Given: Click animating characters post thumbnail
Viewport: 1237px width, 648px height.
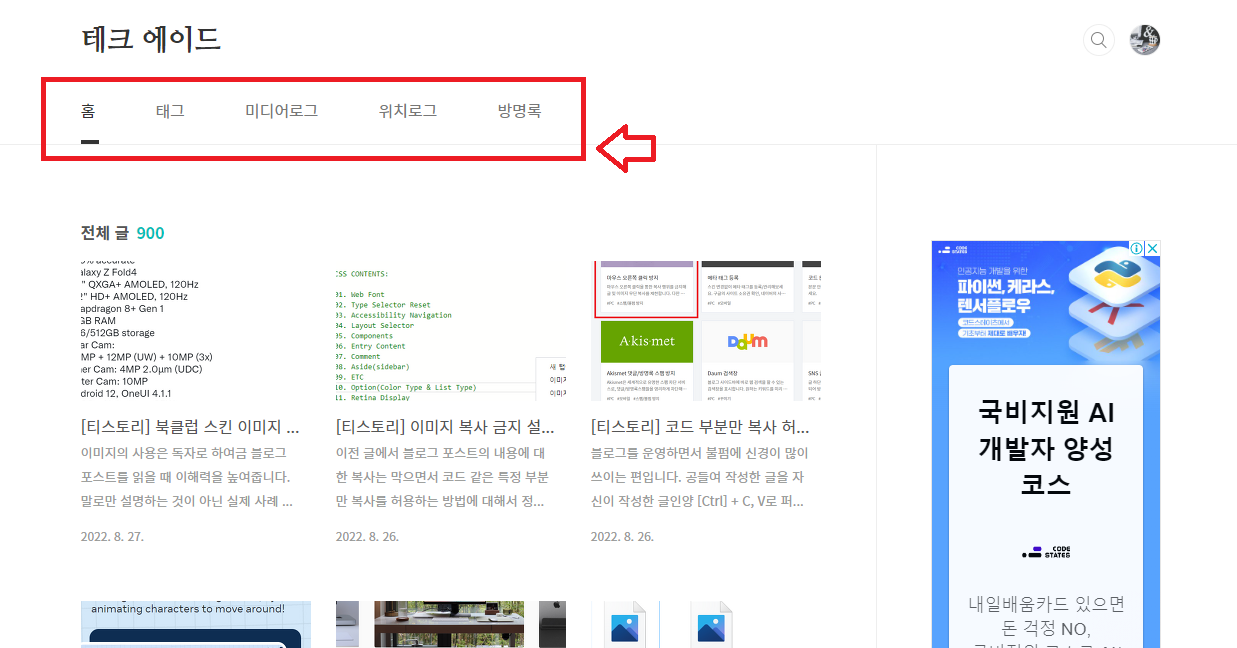Looking at the screenshot, I should [x=196, y=624].
